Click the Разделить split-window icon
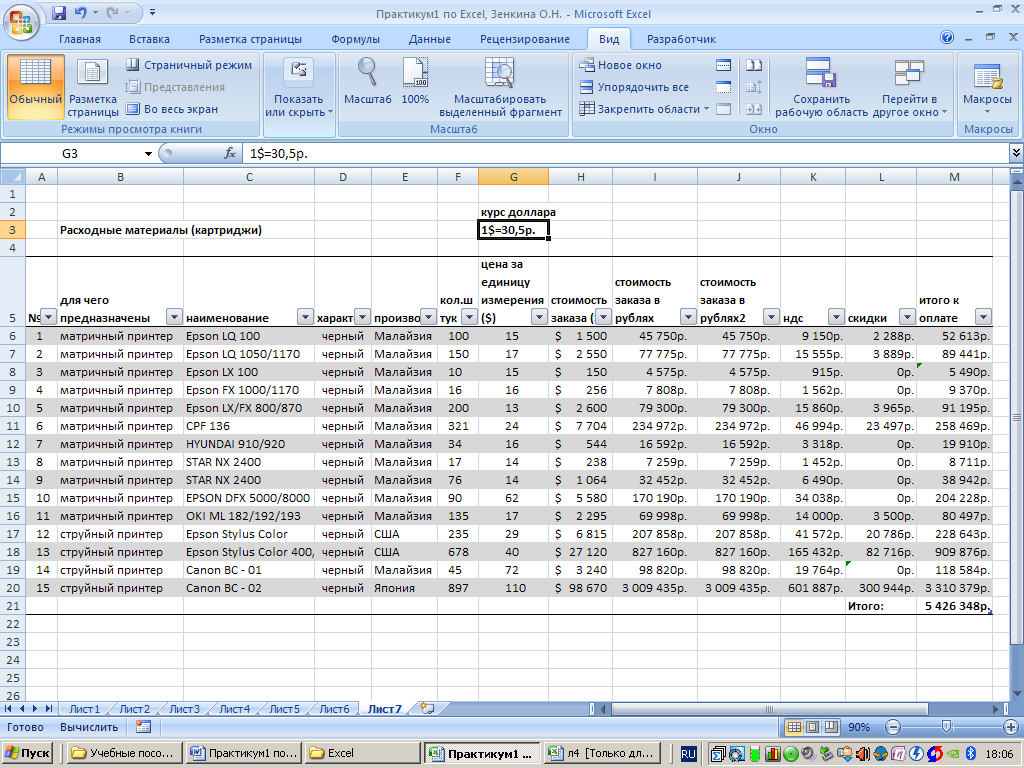This screenshot has height=768, width=1024. [x=724, y=65]
